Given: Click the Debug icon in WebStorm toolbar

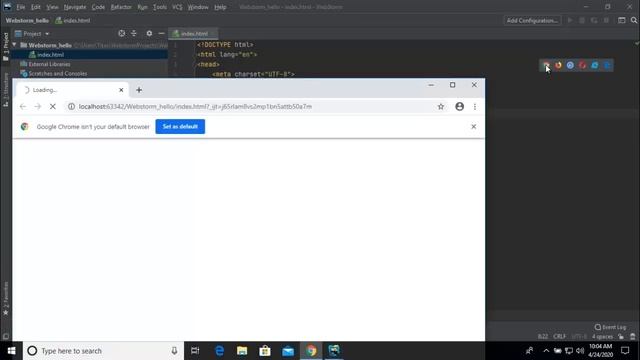Looking at the screenshot, I should tap(582, 20).
